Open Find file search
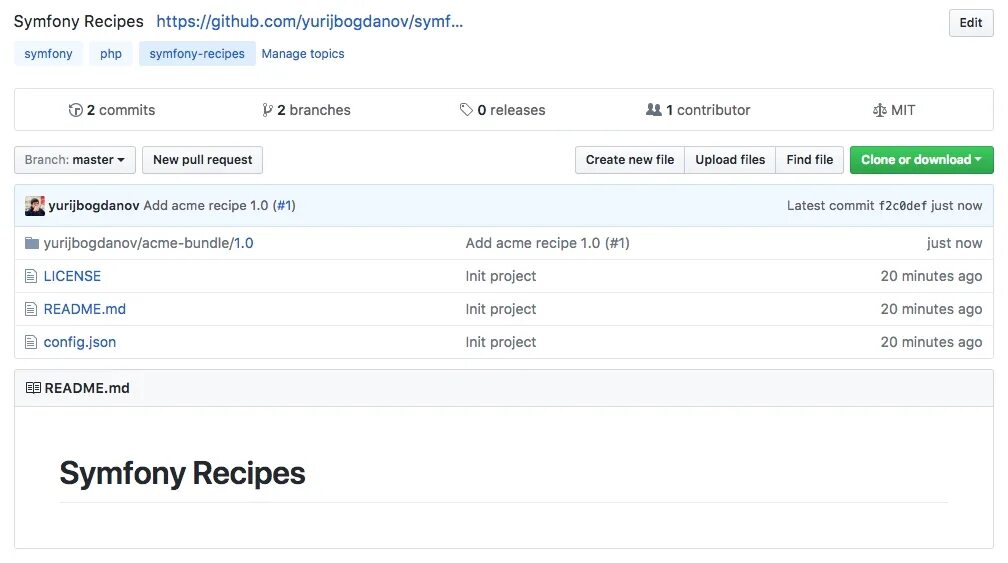 coord(809,160)
